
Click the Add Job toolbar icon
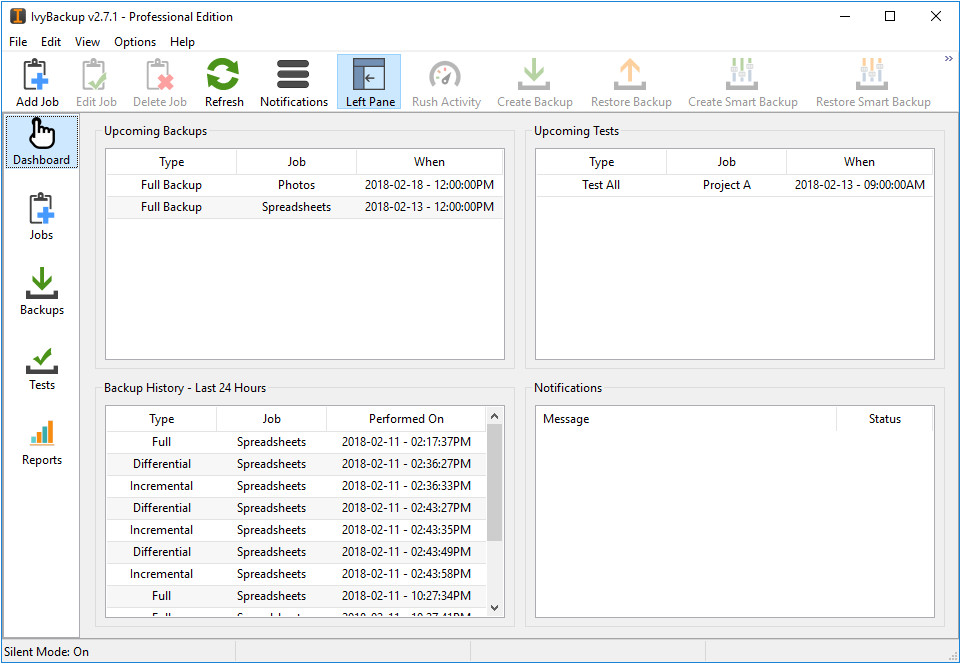[x=37, y=82]
